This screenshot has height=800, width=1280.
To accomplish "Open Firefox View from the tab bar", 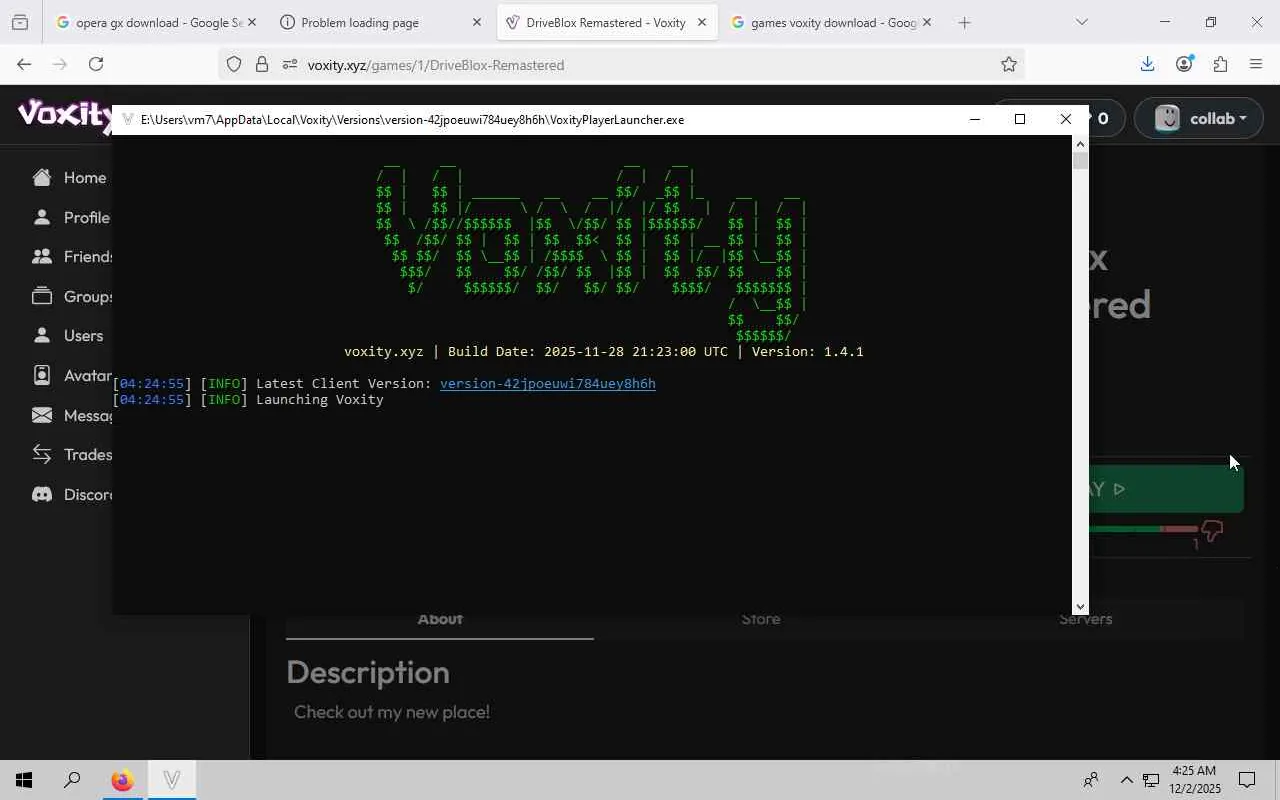I will coord(20,22).
